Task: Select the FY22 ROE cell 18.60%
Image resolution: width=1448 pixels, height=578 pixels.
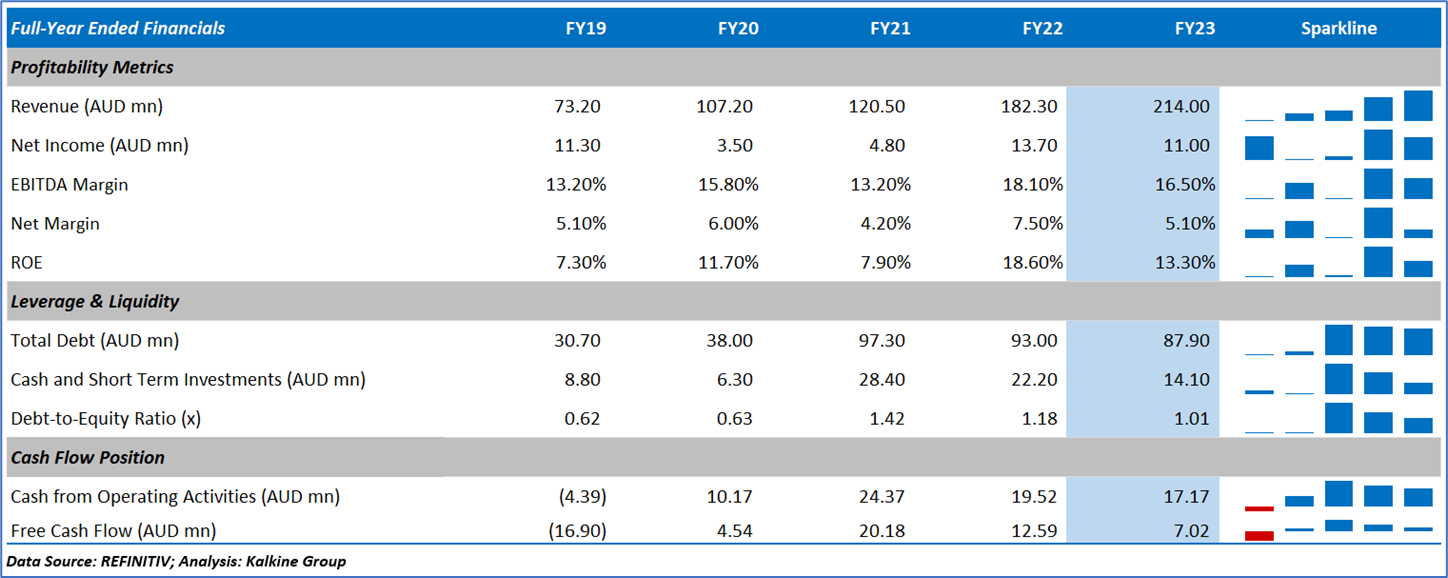Action: point(1030,263)
